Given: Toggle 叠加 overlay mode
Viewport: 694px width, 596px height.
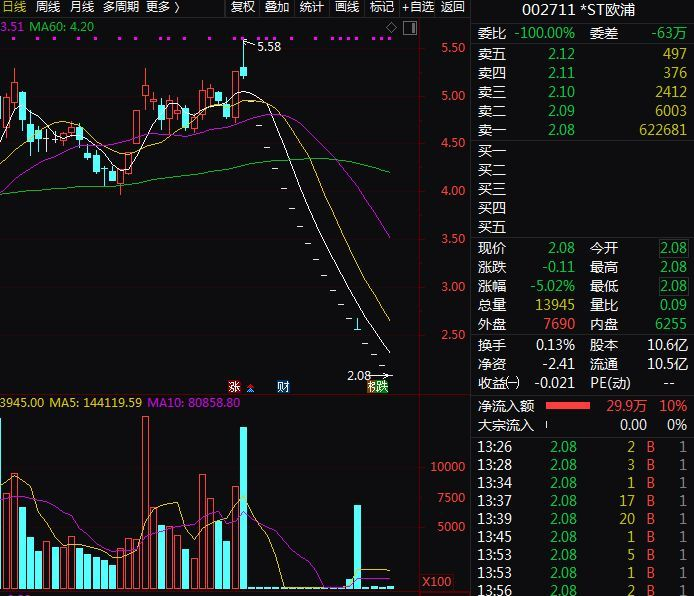Looking at the screenshot, I should pyautogui.click(x=277, y=7).
